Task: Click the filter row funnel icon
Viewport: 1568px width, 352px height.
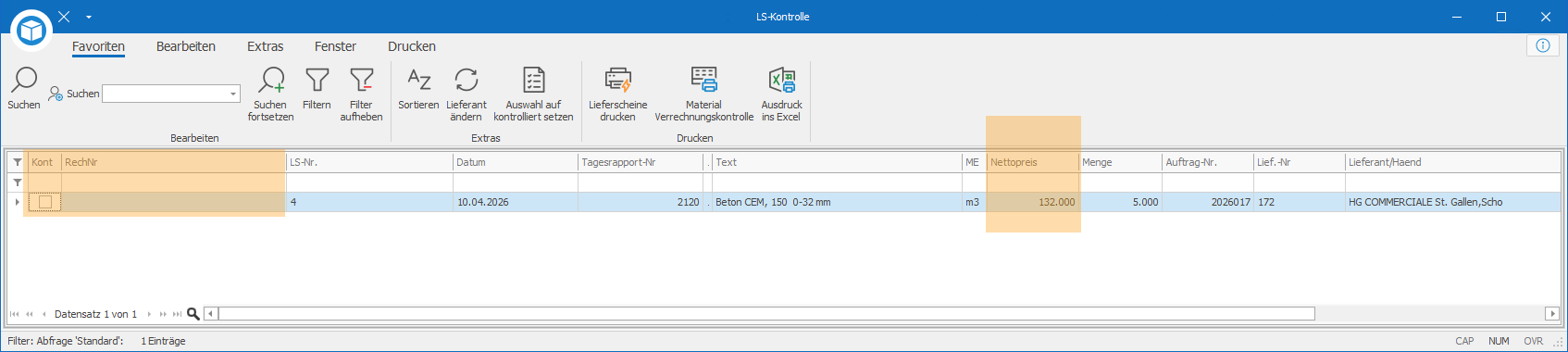Action: click(x=17, y=182)
